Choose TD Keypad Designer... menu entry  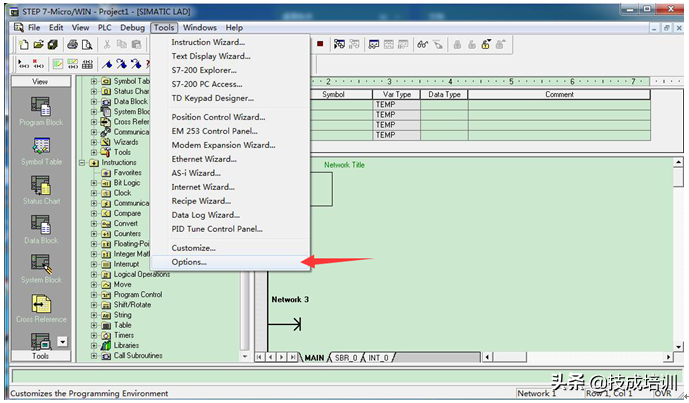pyautogui.click(x=230, y=98)
